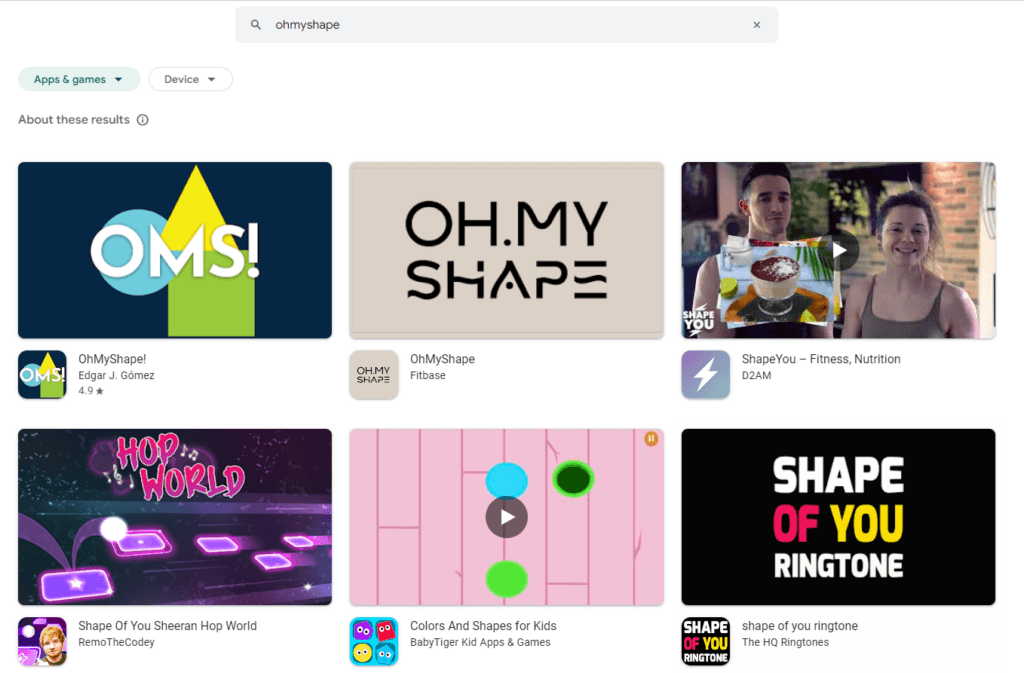Image resolution: width=1024 pixels, height=673 pixels.
Task: Select the OhMyShape Fitbase app icon
Action: tap(373, 374)
